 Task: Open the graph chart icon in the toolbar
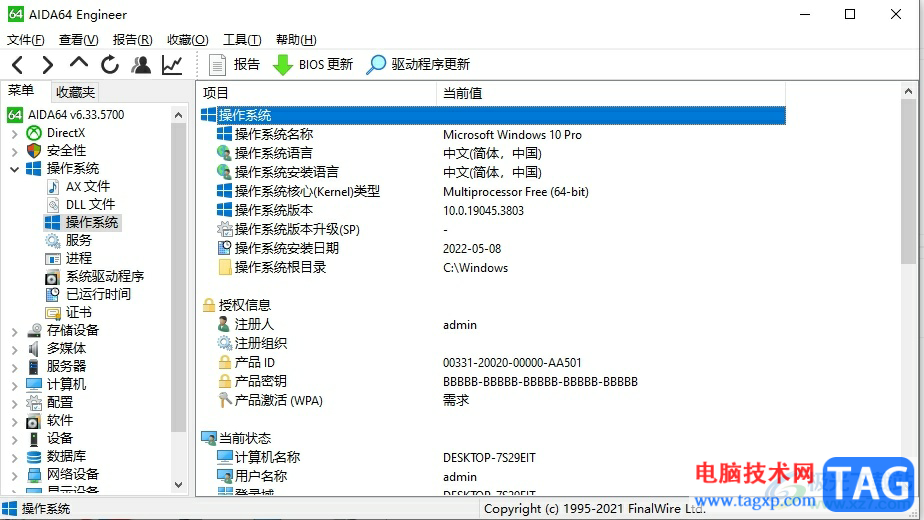coord(172,64)
